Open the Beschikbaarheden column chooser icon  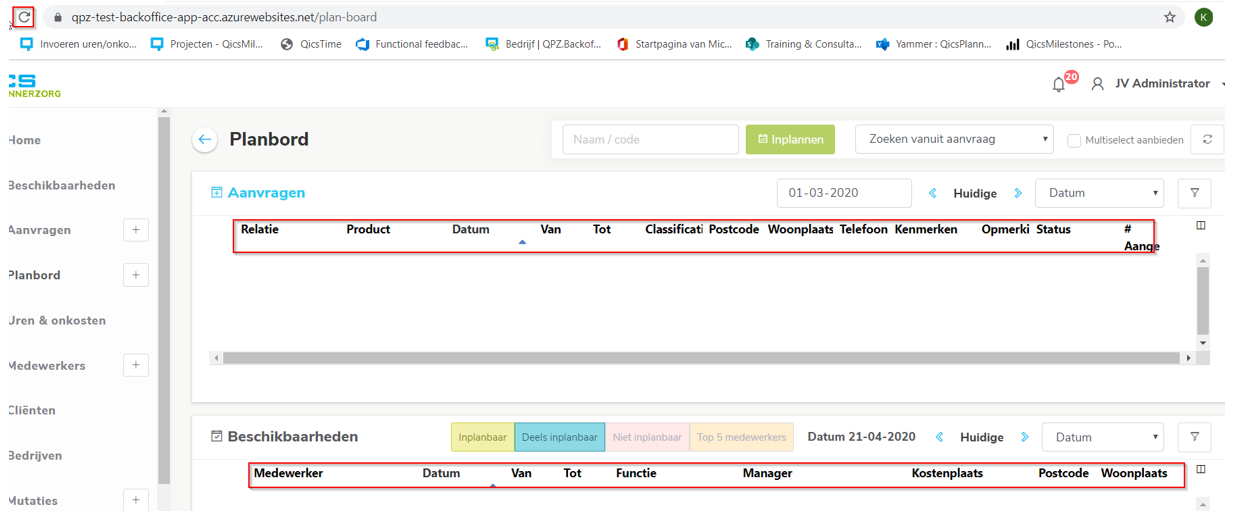click(x=1201, y=469)
